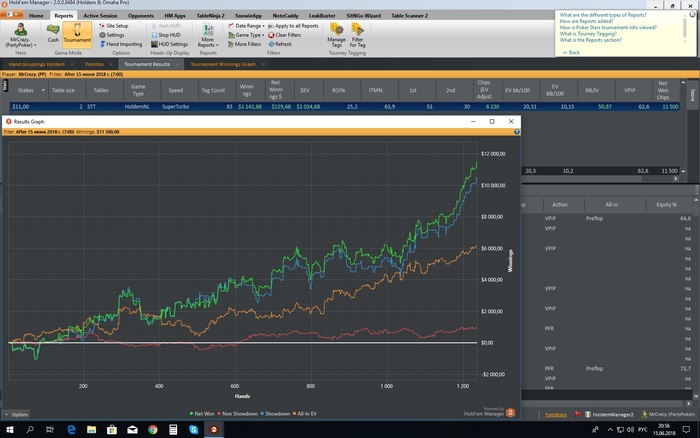Open the vertical Table side tab
The image size is (700, 438).
[x=693, y=95]
